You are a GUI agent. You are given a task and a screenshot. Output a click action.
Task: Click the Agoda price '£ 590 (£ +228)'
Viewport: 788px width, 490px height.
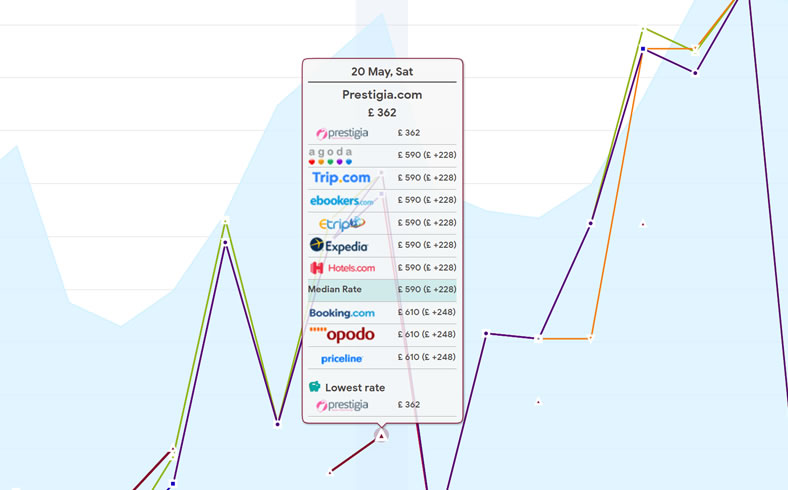click(x=427, y=155)
